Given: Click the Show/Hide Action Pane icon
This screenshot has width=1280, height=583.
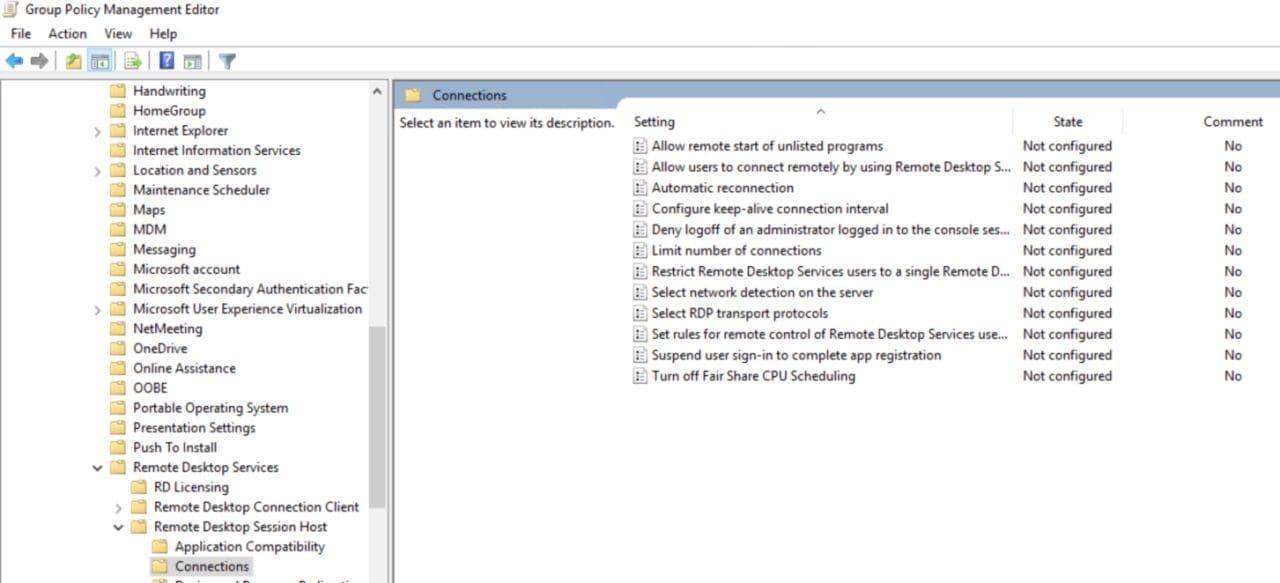Looking at the screenshot, I should coord(192,60).
